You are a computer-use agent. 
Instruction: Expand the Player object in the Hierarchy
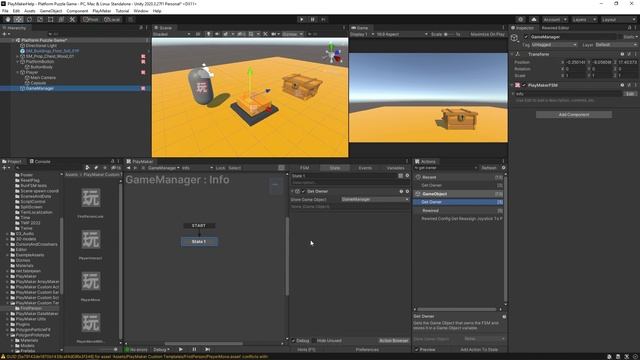pyautogui.click(x=18, y=72)
